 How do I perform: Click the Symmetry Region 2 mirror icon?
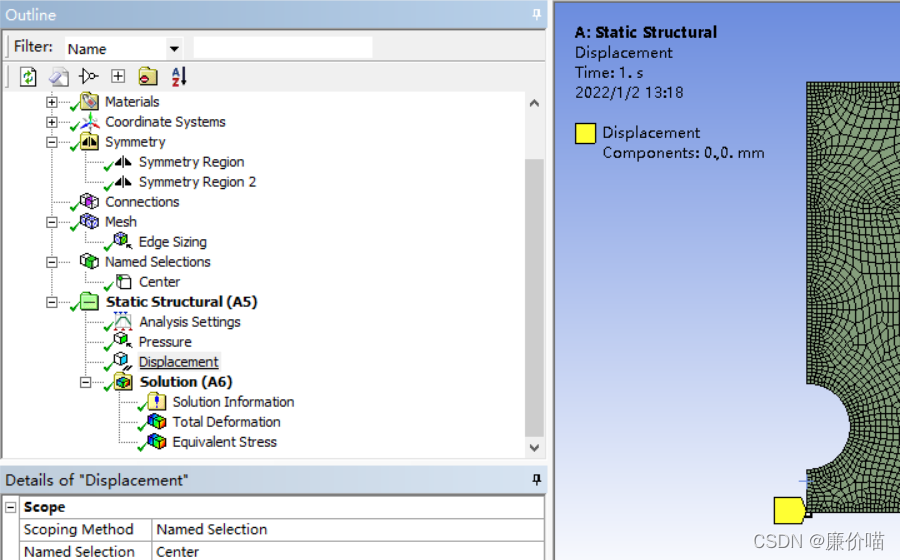tap(123, 182)
